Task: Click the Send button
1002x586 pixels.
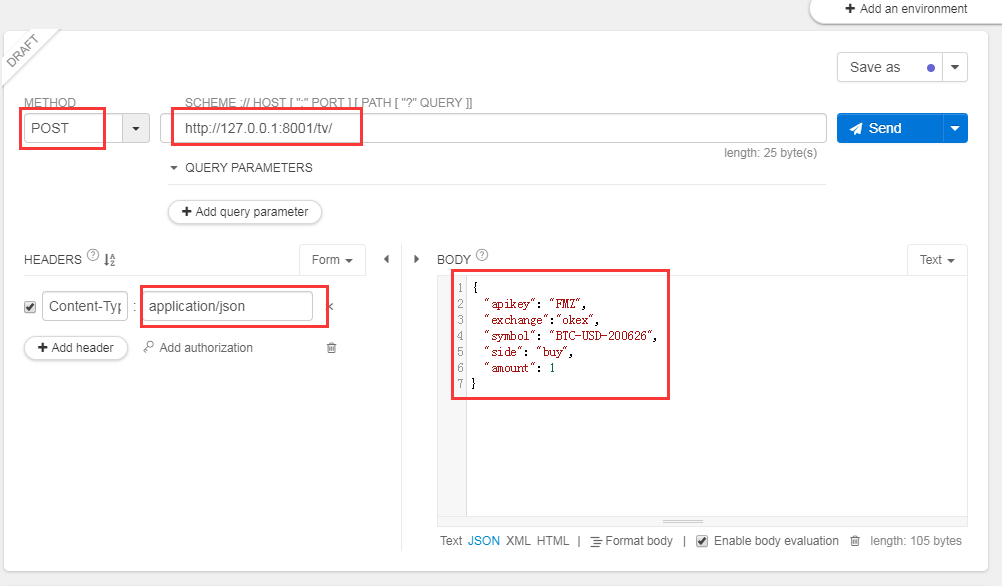Action: point(890,128)
